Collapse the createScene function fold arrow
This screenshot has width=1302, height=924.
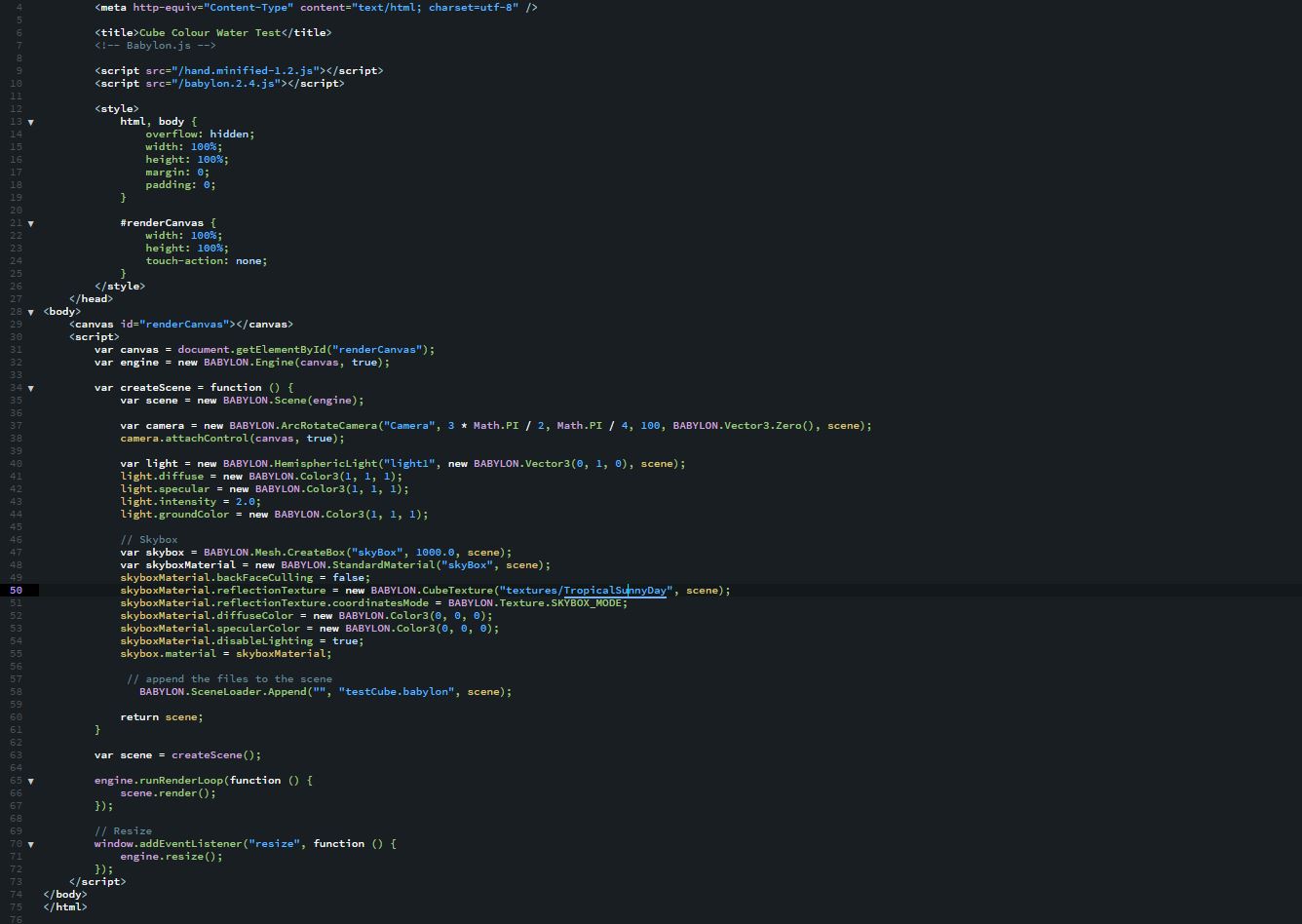point(30,388)
